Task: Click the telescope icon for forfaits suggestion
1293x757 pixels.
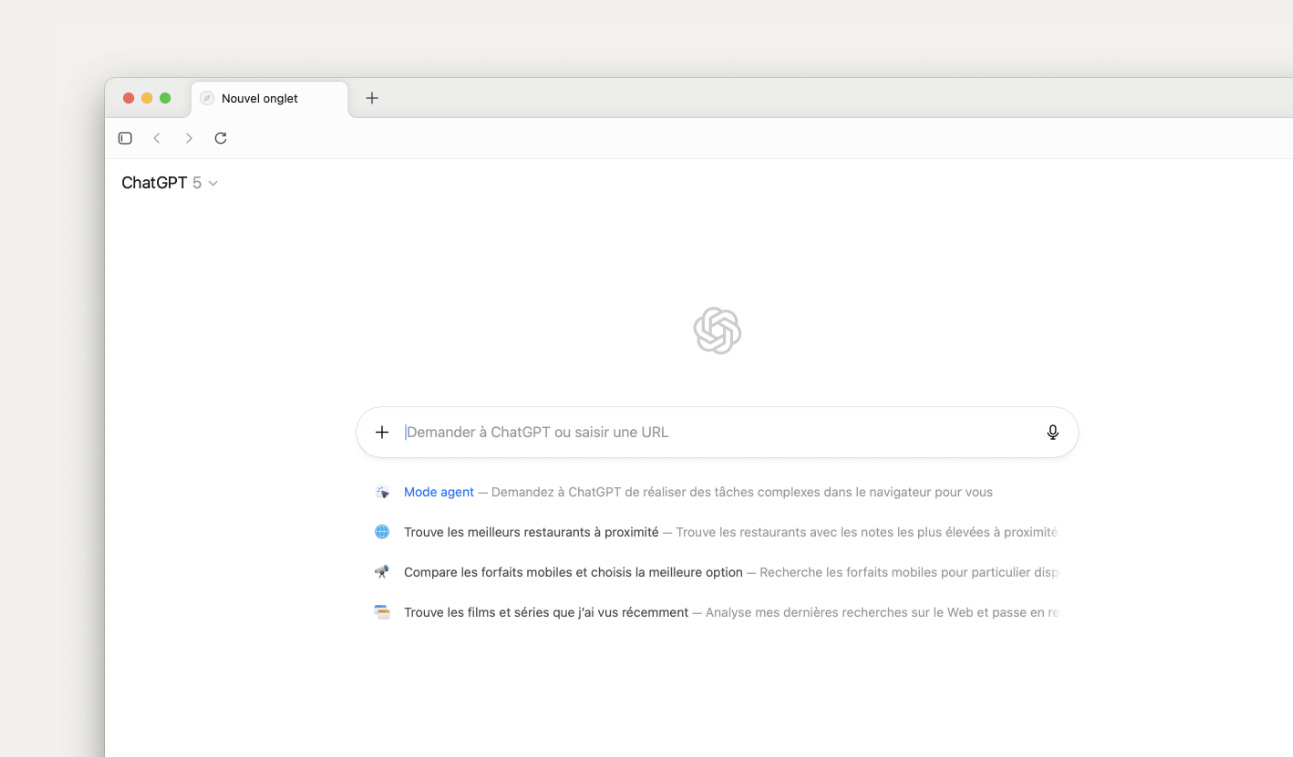Action: (x=382, y=572)
